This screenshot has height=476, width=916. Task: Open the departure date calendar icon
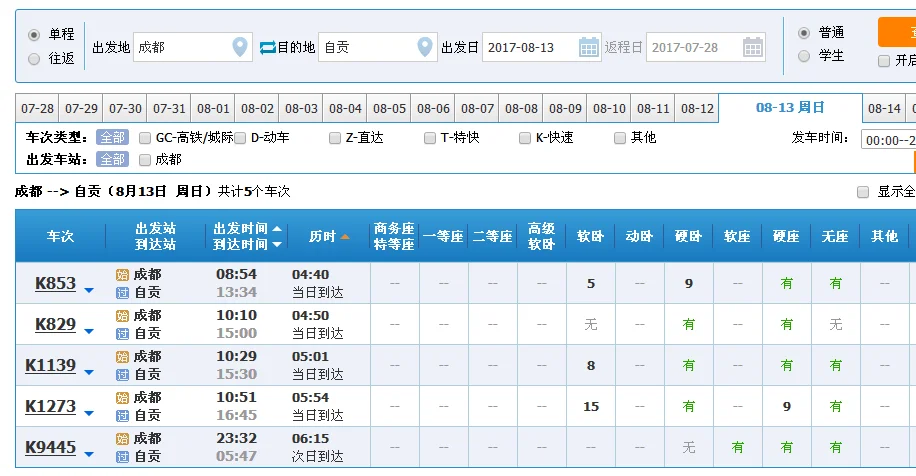pos(589,47)
